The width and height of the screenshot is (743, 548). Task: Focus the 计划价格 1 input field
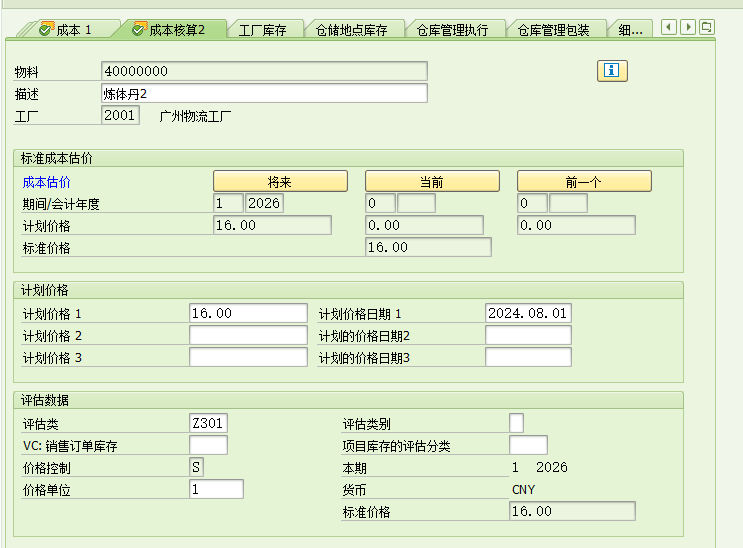pyautogui.click(x=248, y=313)
